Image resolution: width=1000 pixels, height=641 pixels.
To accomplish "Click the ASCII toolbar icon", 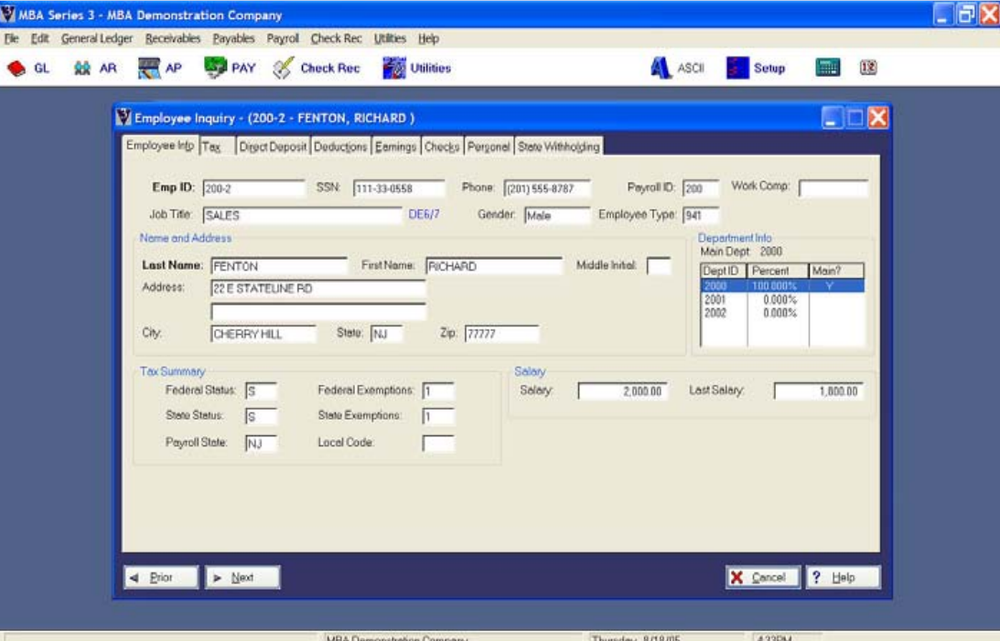I will (677, 68).
